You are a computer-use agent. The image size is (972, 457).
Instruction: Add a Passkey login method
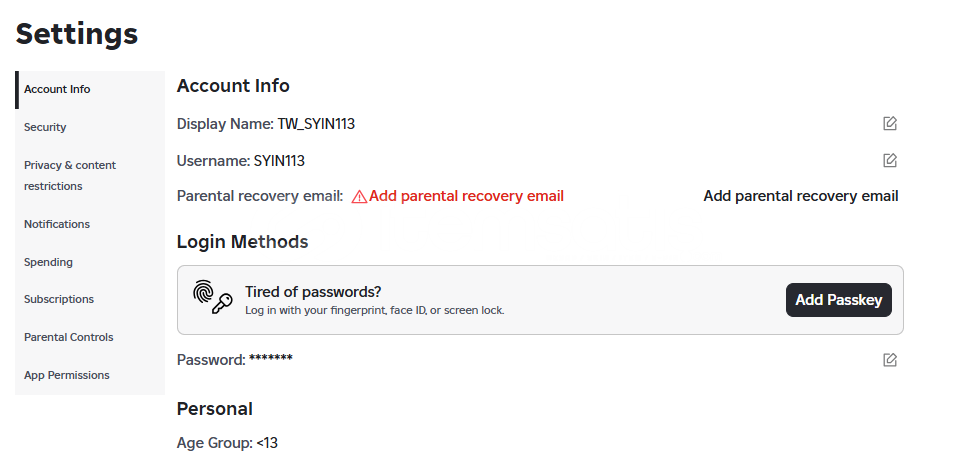pyautogui.click(x=839, y=300)
